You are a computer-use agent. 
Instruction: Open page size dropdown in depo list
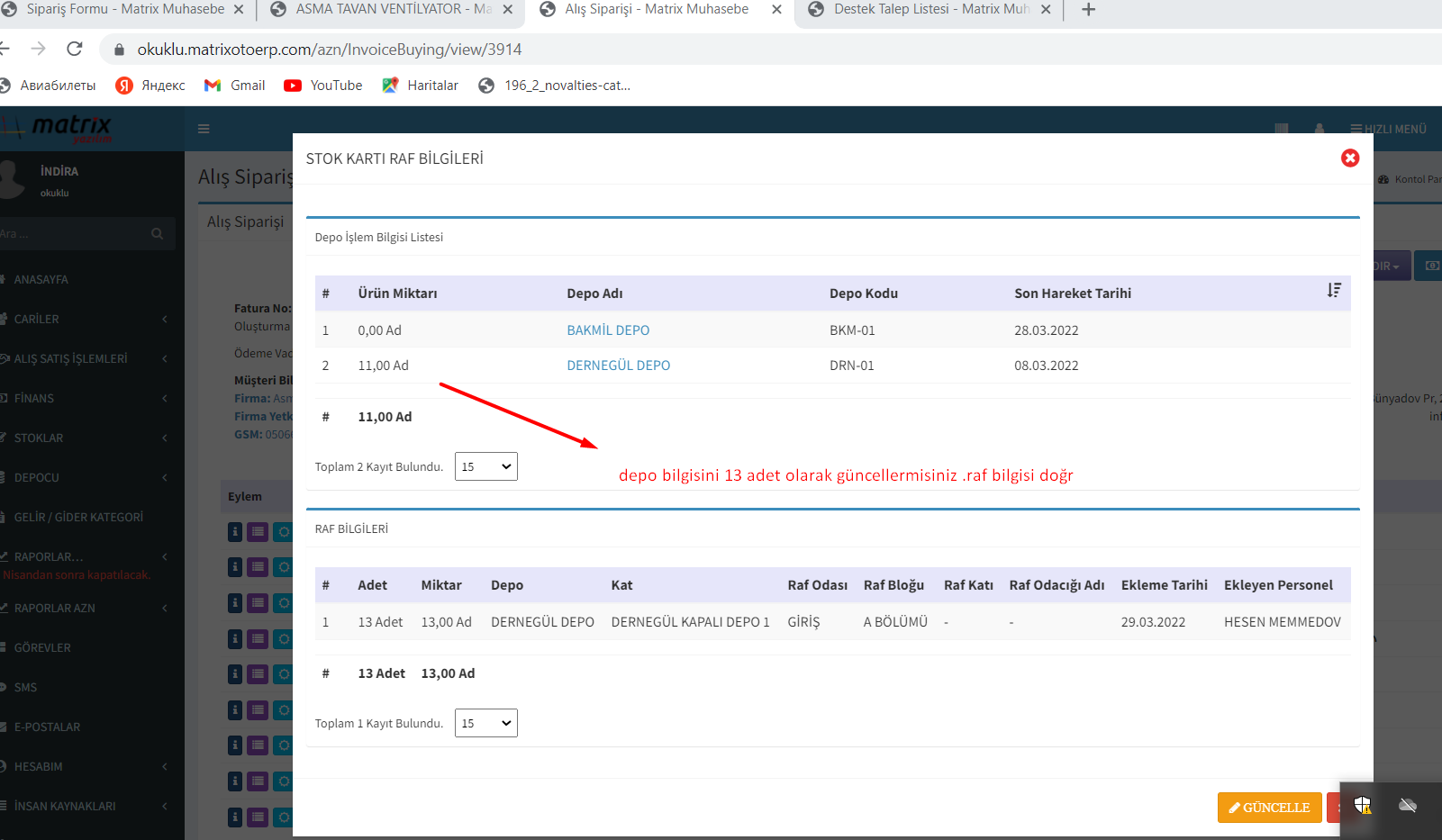click(485, 466)
